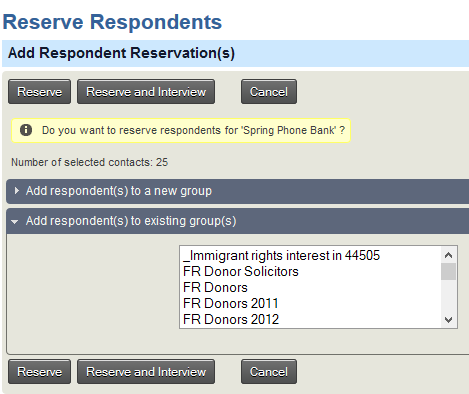Click the right-pointing arrow beside new group header
Viewport: 469px width, 394px height.
16,191
